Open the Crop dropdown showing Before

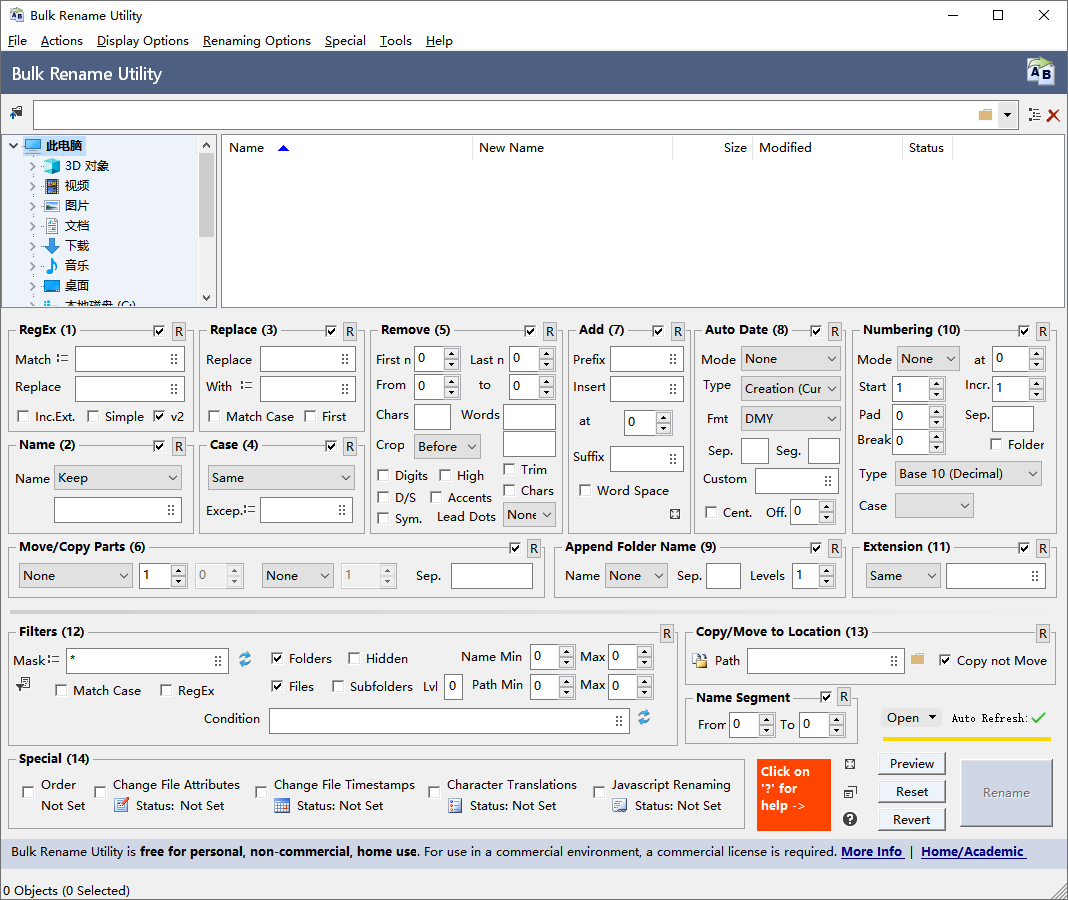447,446
